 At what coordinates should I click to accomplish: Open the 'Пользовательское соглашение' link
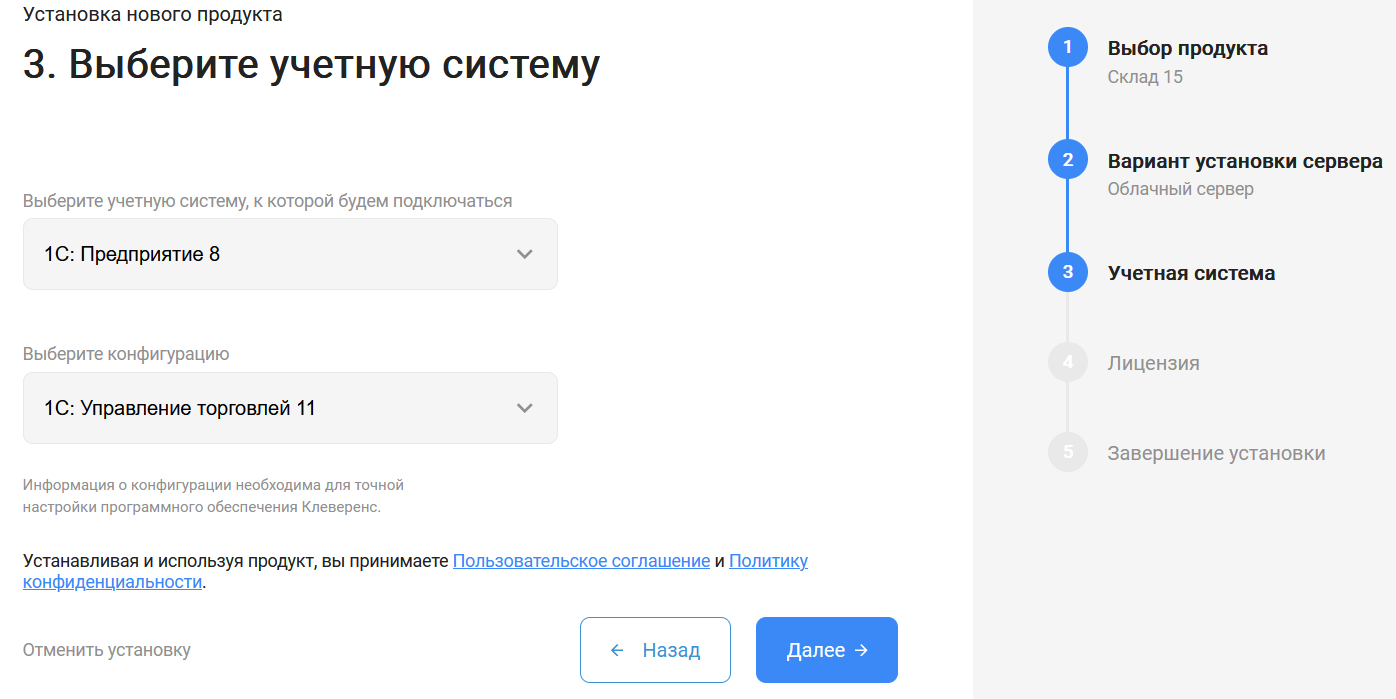[x=581, y=561]
